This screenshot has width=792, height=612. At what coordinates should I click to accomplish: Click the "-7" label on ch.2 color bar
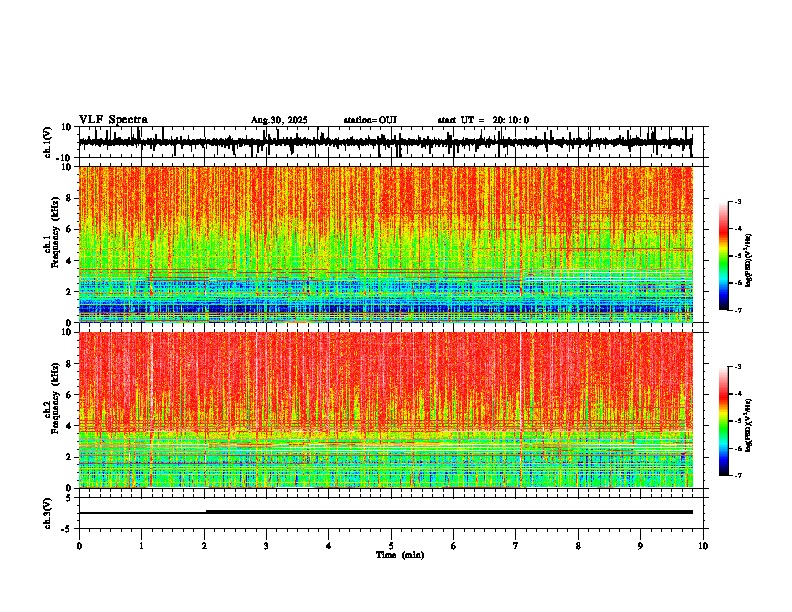[x=737, y=476]
